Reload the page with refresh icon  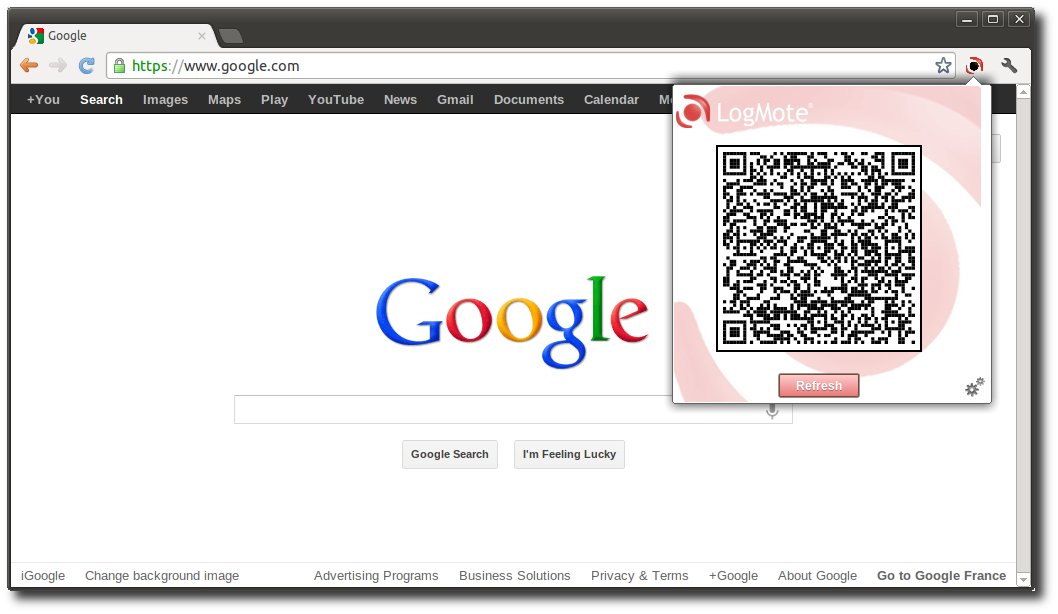click(x=86, y=65)
